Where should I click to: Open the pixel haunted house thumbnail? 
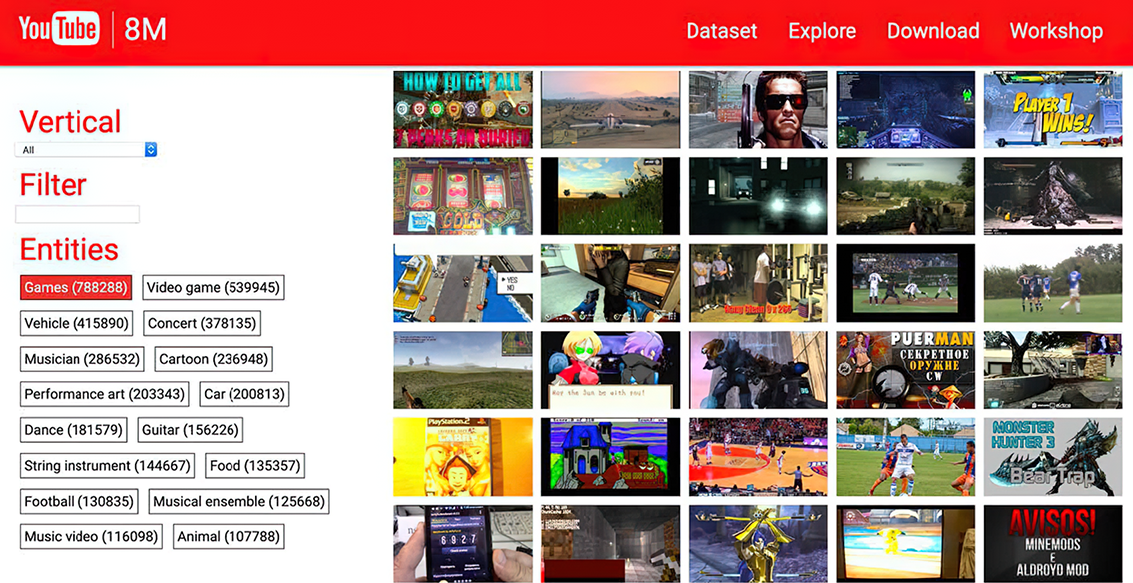point(610,457)
